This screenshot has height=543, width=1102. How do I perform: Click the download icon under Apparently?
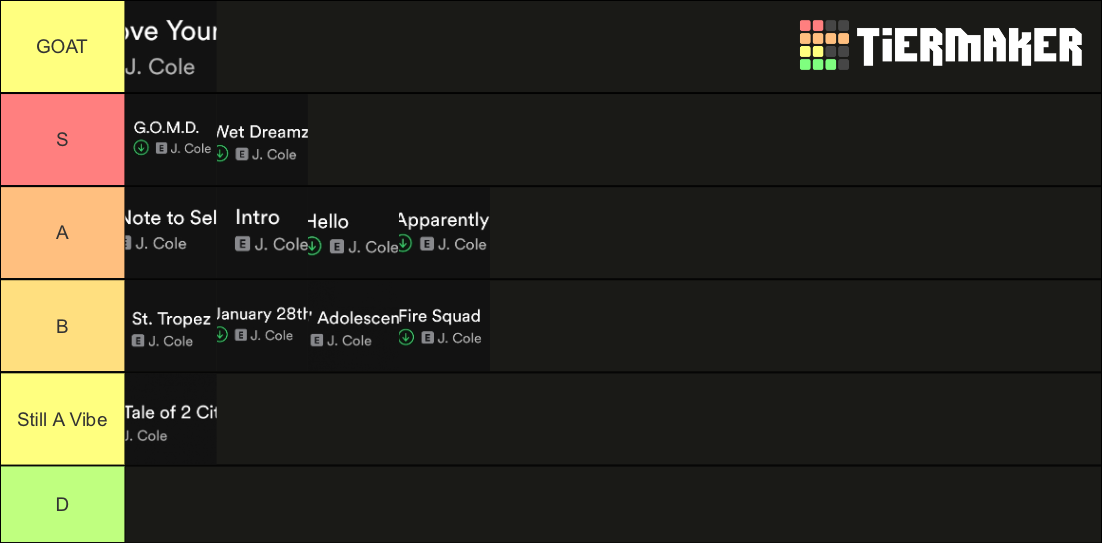[x=405, y=243]
